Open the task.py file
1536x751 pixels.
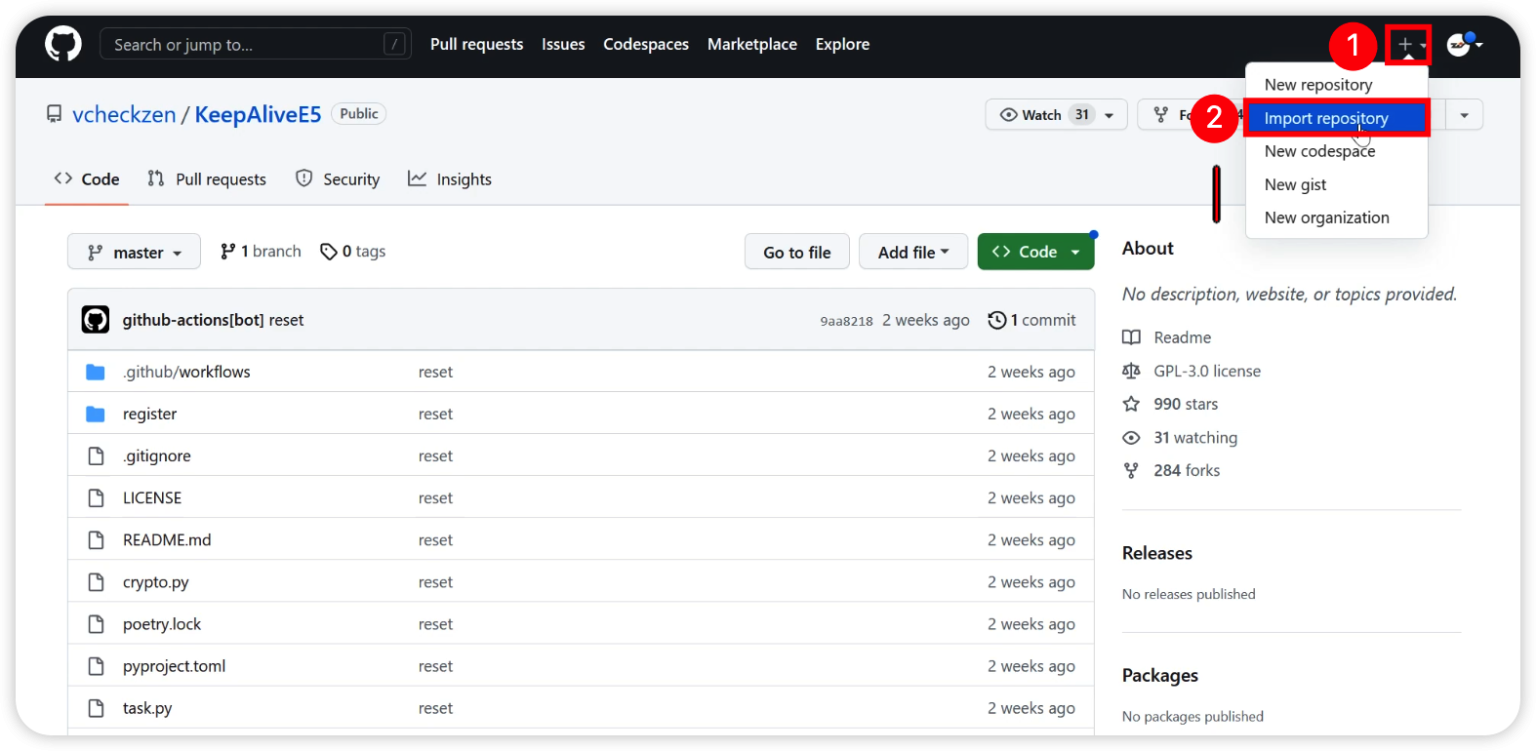pyautogui.click(x=147, y=708)
